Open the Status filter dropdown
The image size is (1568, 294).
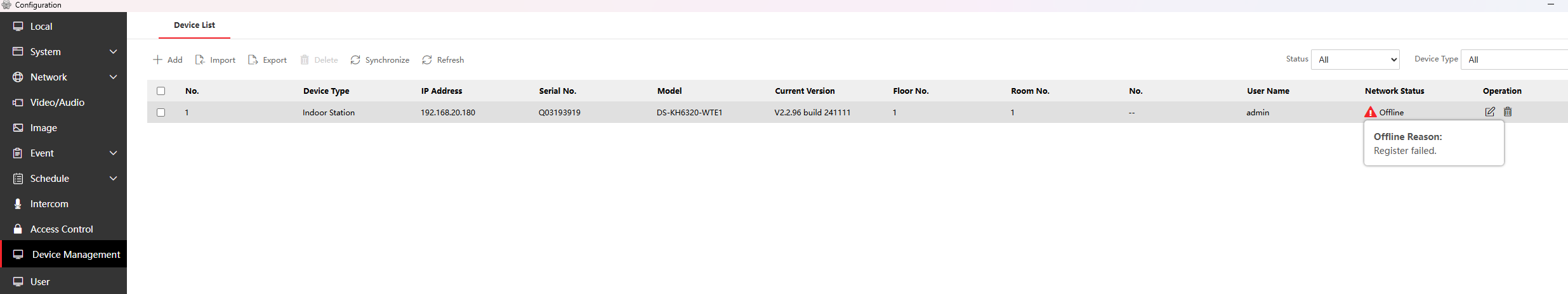(x=1355, y=60)
